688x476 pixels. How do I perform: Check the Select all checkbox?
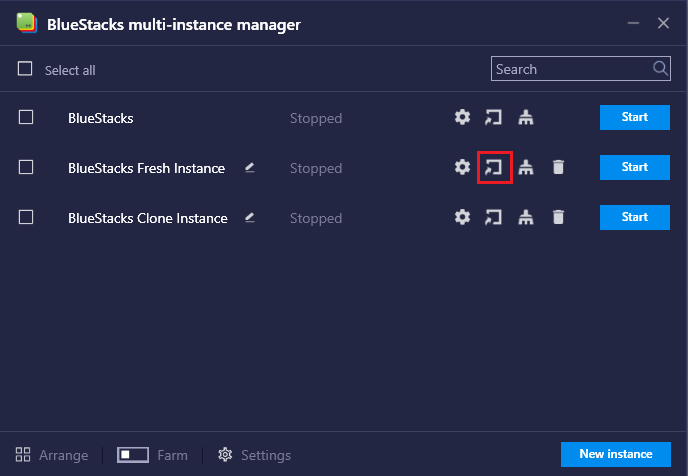click(26, 69)
